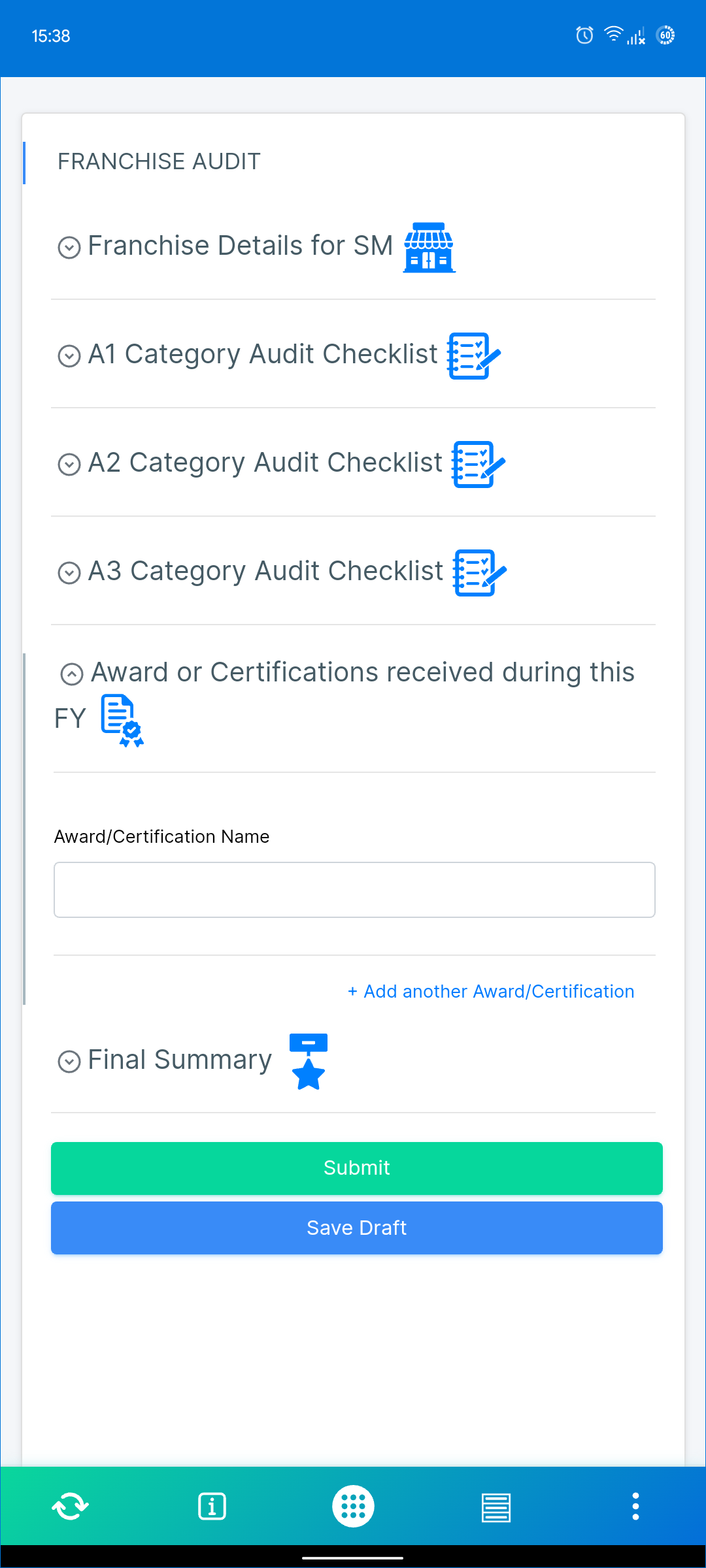706x1568 pixels.
Task: Tap the apps grid icon in the bottom bar
Action: tap(353, 1506)
